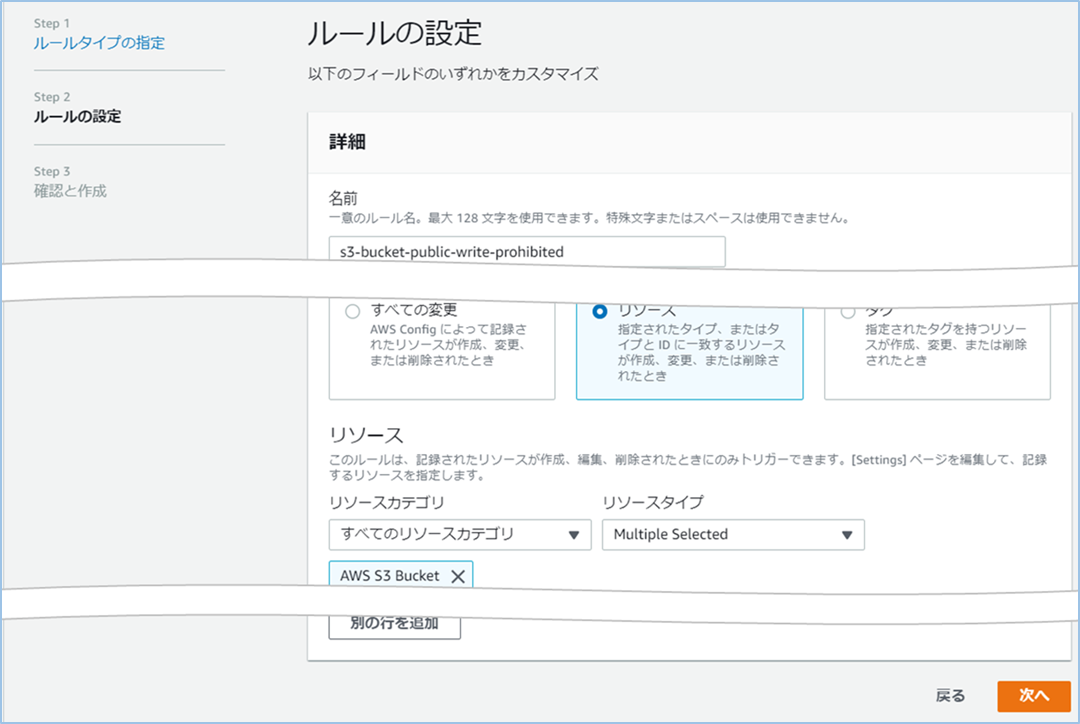Screen dimensions: 1080x724
Task: Click the arrow on リソースカテゴリ dropdown
Action: click(574, 535)
